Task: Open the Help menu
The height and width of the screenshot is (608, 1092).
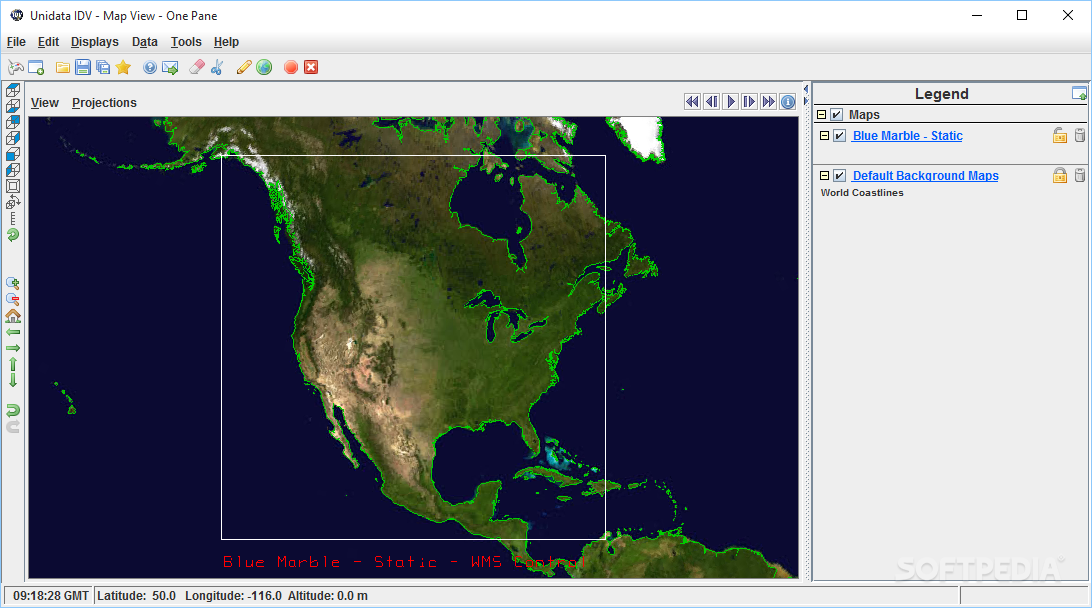Action: (x=226, y=42)
